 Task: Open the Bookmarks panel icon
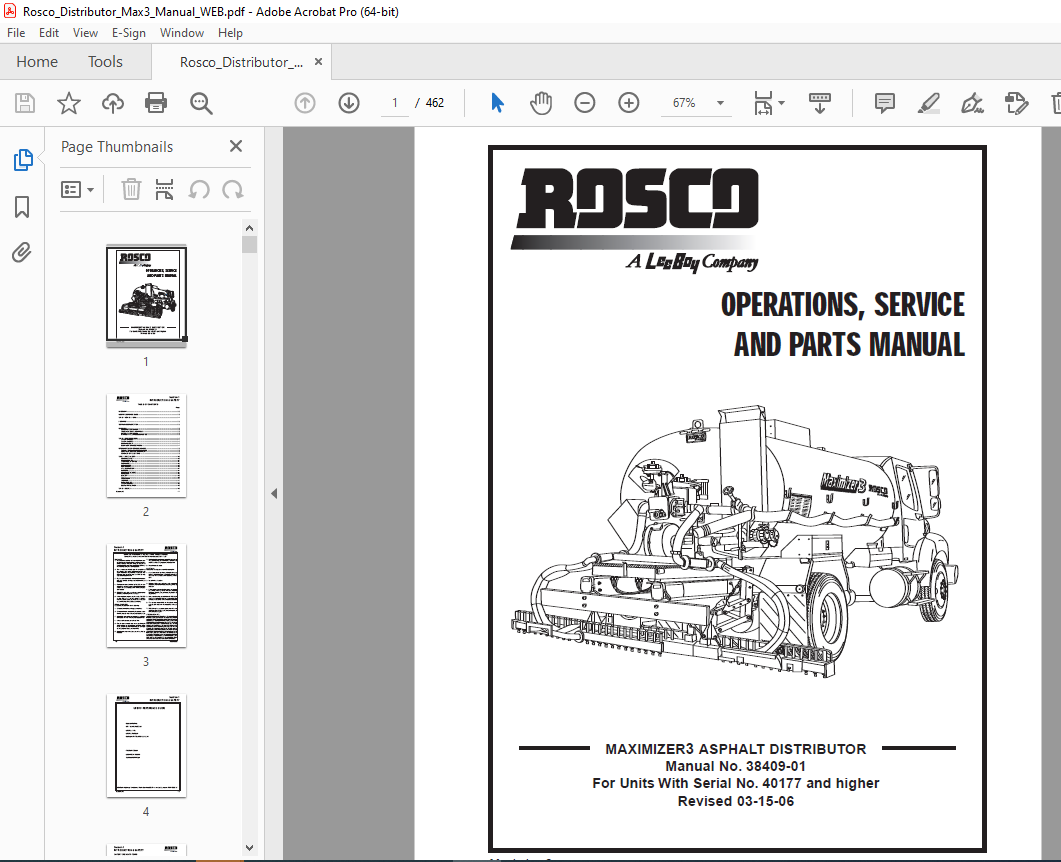[22, 207]
